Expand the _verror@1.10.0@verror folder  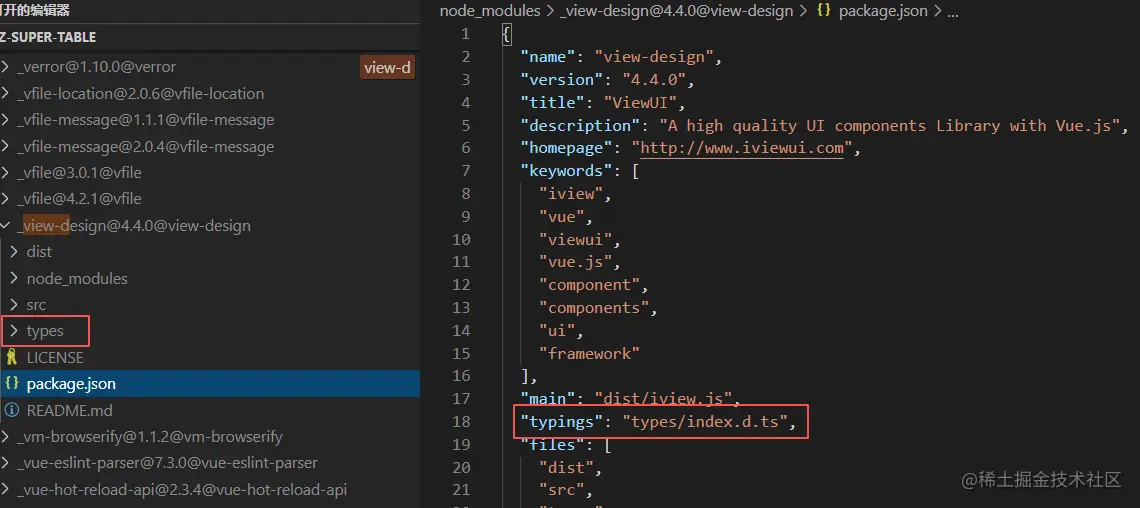5,67
